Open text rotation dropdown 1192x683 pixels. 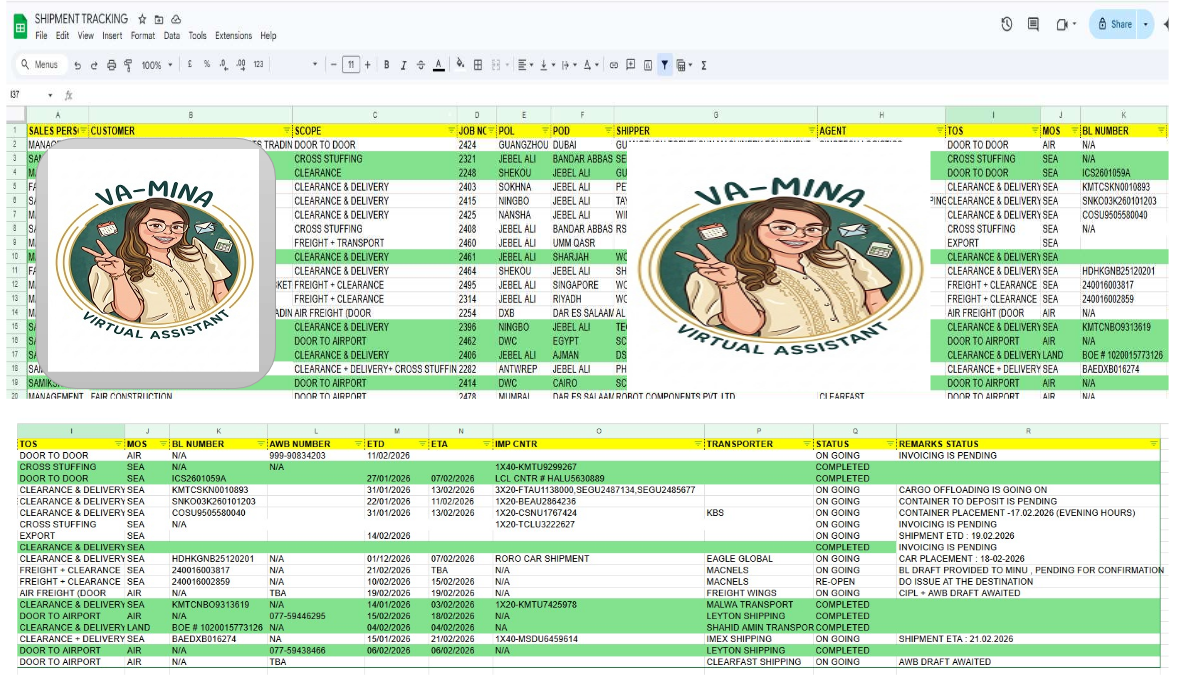tap(590, 65)
